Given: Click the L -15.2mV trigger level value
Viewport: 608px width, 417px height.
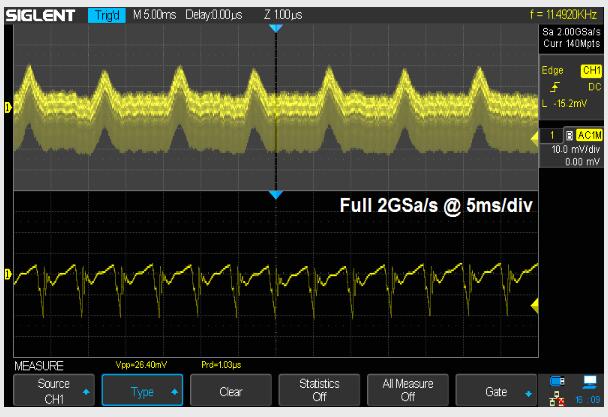Looking at the screenshot, I should (x=564, y=104).
